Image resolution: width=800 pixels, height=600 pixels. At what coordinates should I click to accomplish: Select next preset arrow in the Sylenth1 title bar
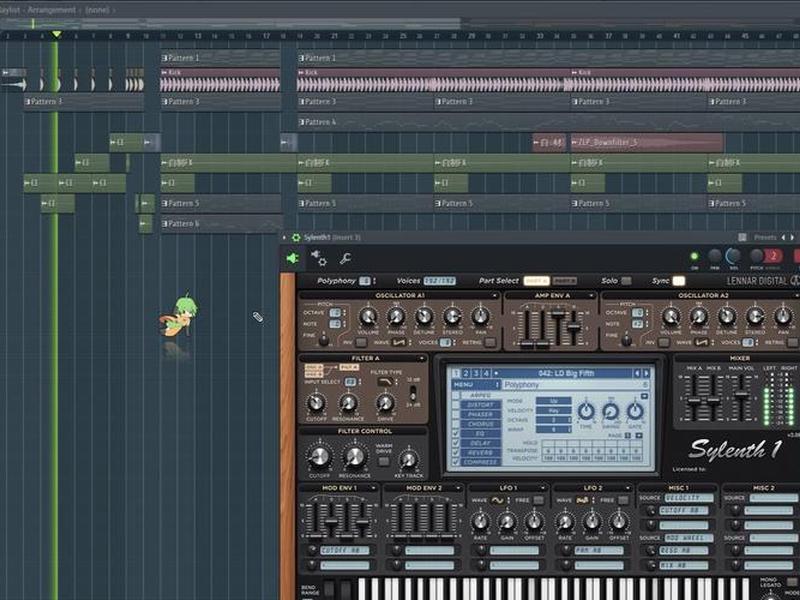[x=792, y=237]
